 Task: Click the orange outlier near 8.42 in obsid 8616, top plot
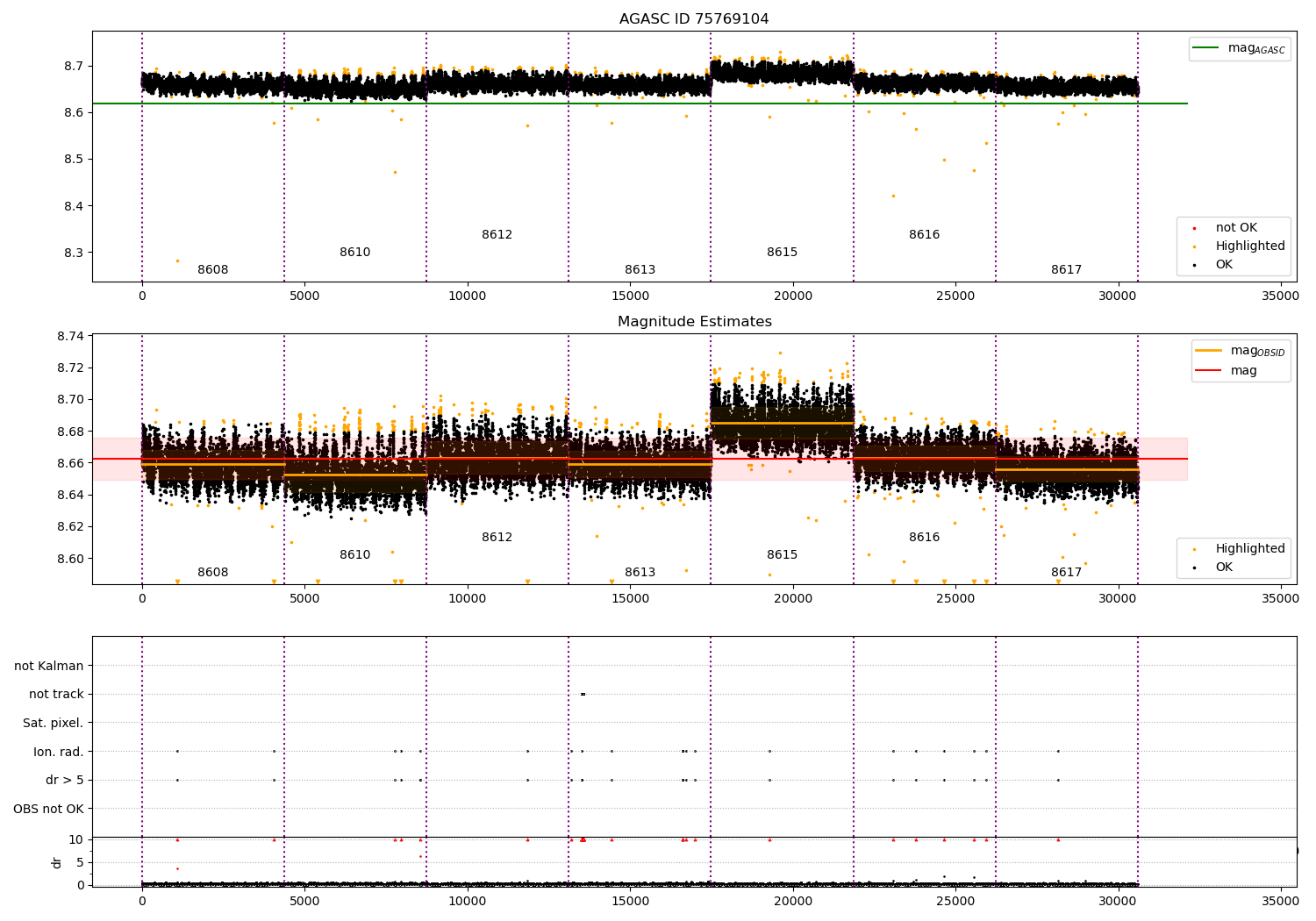click(893, 196)
